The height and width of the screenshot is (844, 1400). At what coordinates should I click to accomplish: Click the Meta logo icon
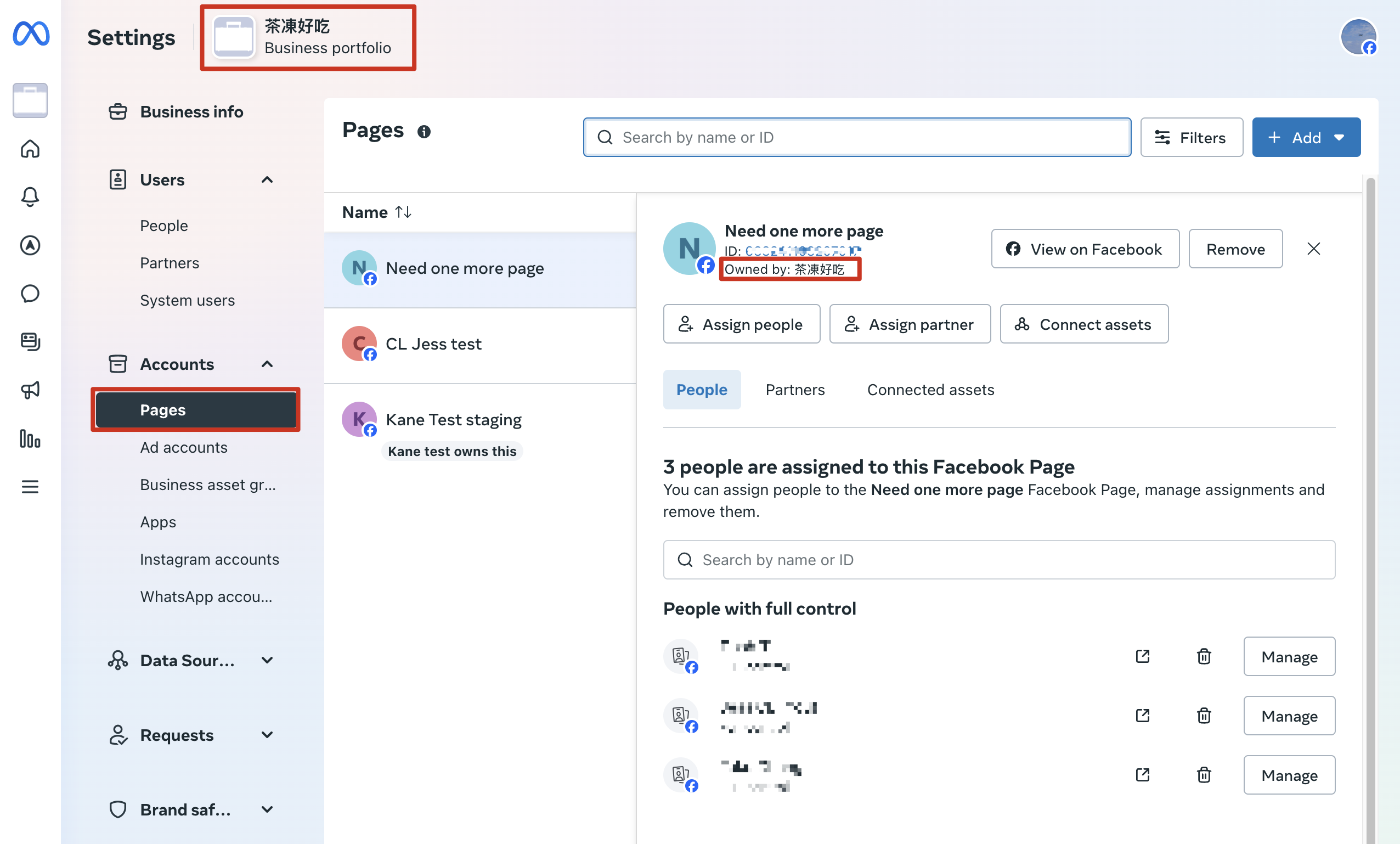coord(31,34)
